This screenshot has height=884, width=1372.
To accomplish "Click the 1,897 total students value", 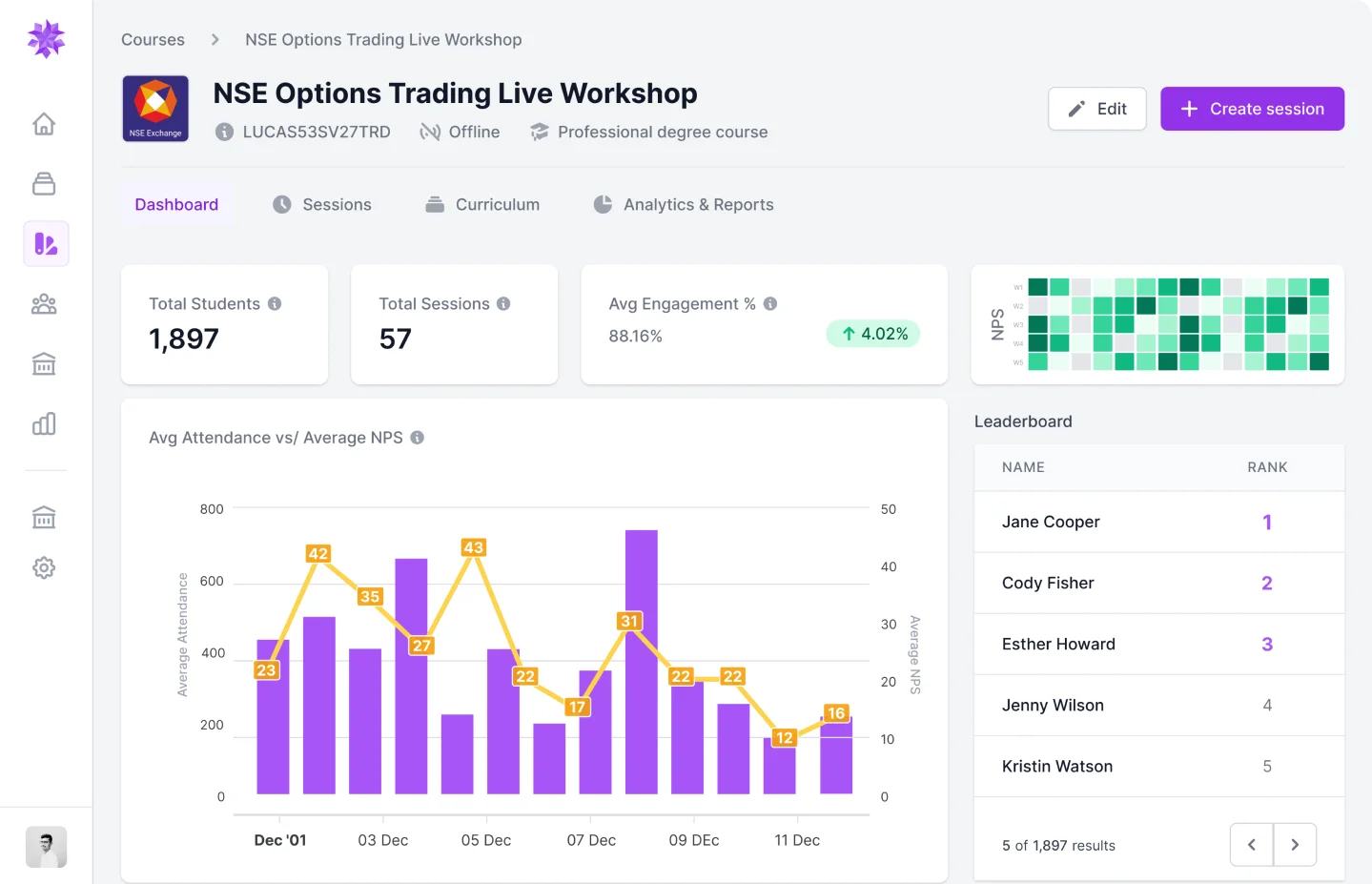I will tap(184, 339).
